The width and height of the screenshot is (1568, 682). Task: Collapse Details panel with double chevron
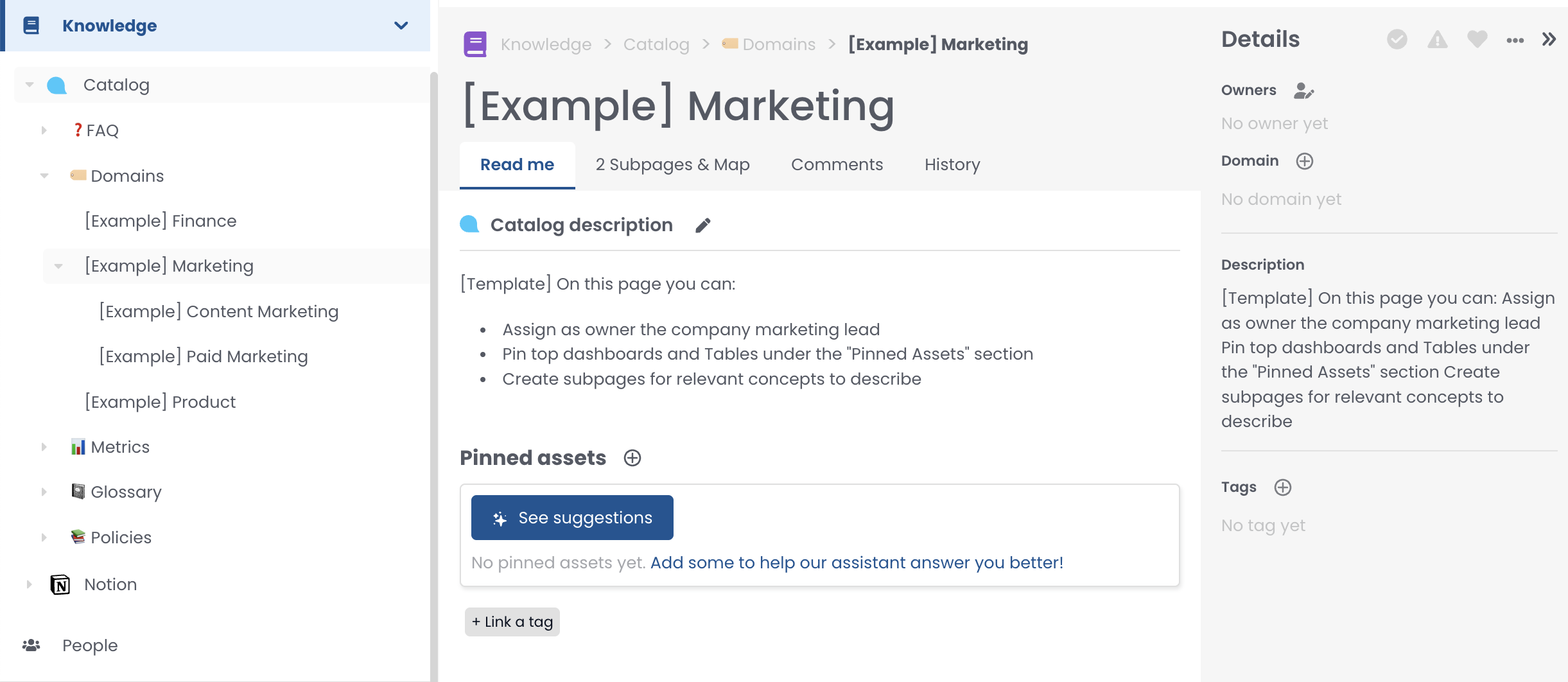tap(1549, 40)
